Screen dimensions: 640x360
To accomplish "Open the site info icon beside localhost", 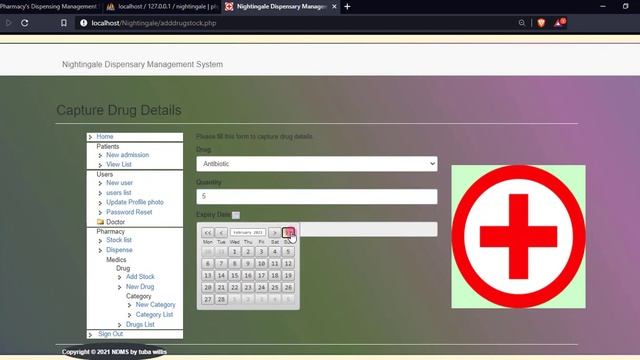I will click(x=84, y=23).
